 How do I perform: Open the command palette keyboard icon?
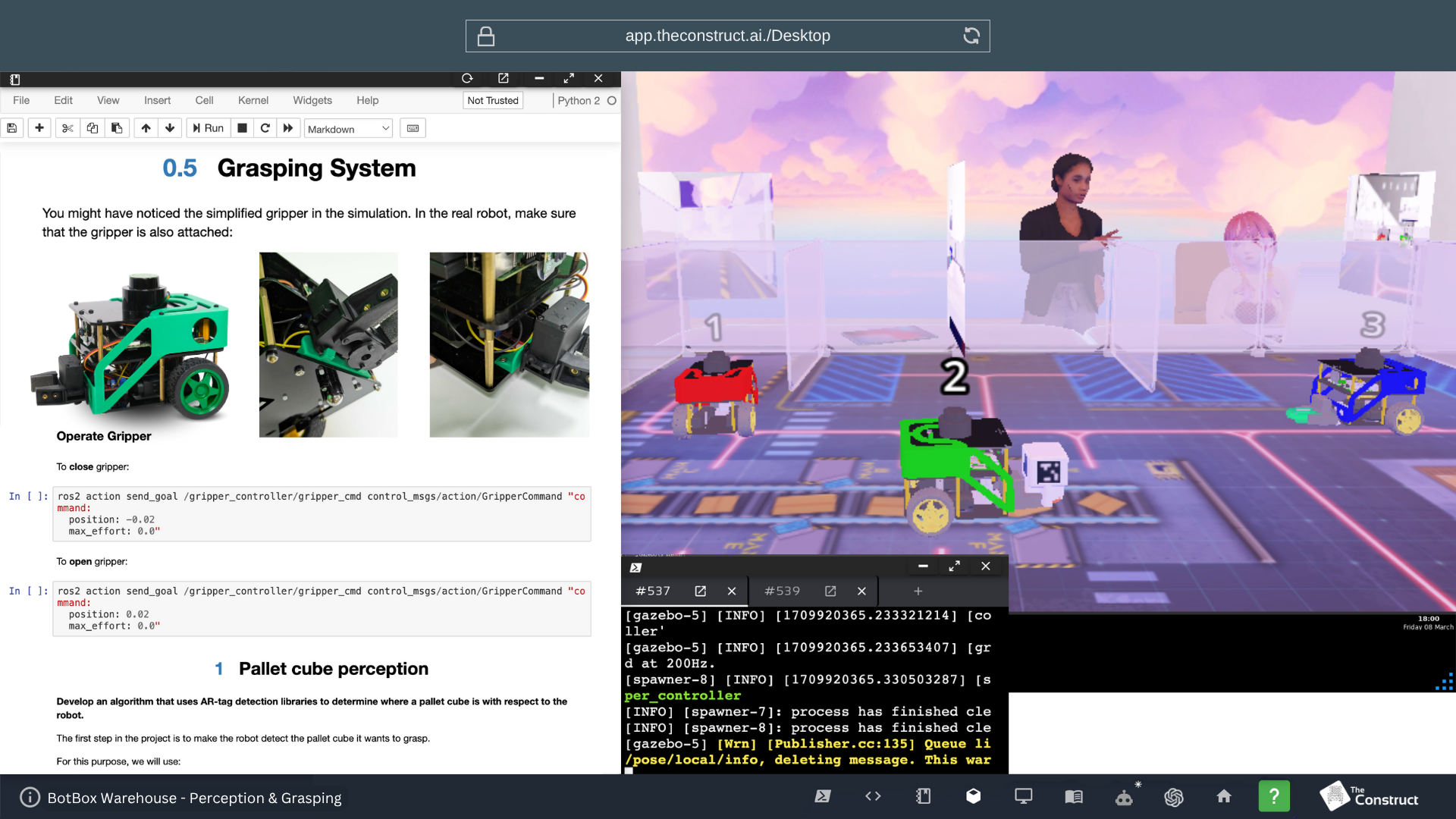coord(413,128)
